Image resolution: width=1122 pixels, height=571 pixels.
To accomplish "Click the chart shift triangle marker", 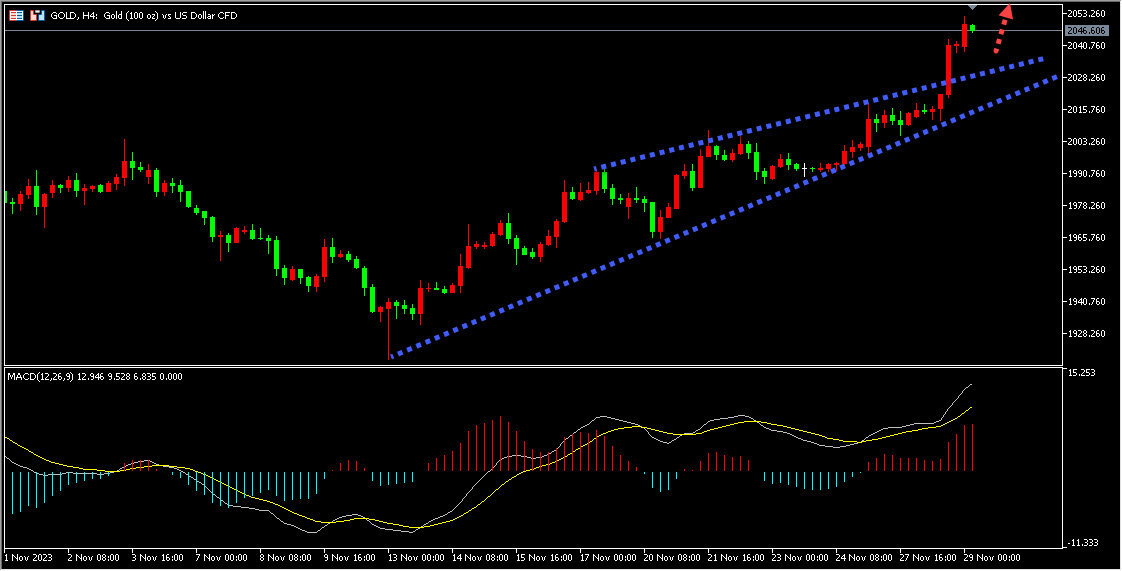I will coord(972,6).
